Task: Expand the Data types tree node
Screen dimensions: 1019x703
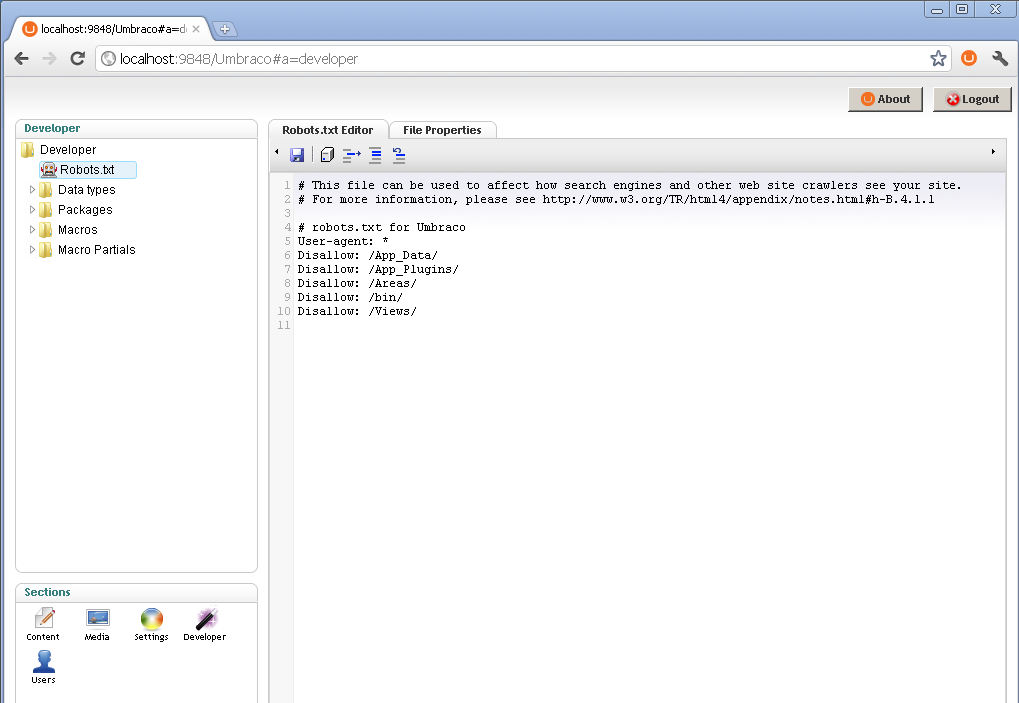Action: pyautogui.click(x=32, y=190)
